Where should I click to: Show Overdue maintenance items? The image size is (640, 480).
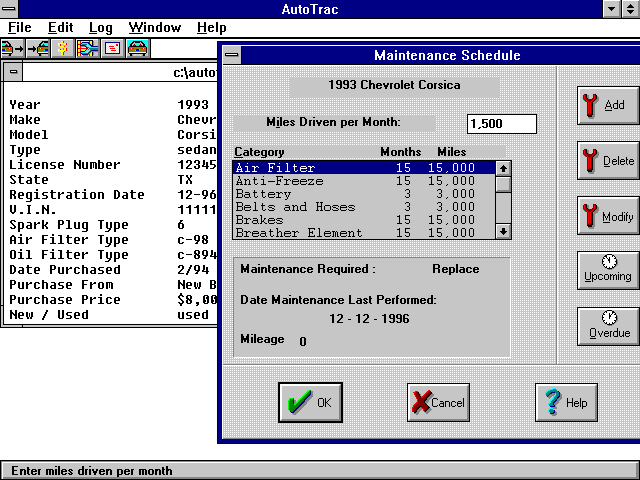[x=608, y=325]
